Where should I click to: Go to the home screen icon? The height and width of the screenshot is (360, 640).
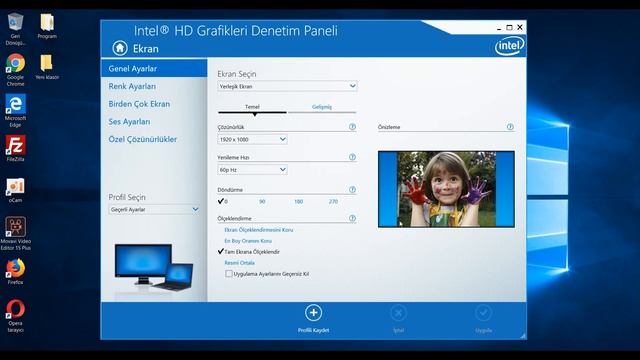pyautogui.click(x=120, y=48)
